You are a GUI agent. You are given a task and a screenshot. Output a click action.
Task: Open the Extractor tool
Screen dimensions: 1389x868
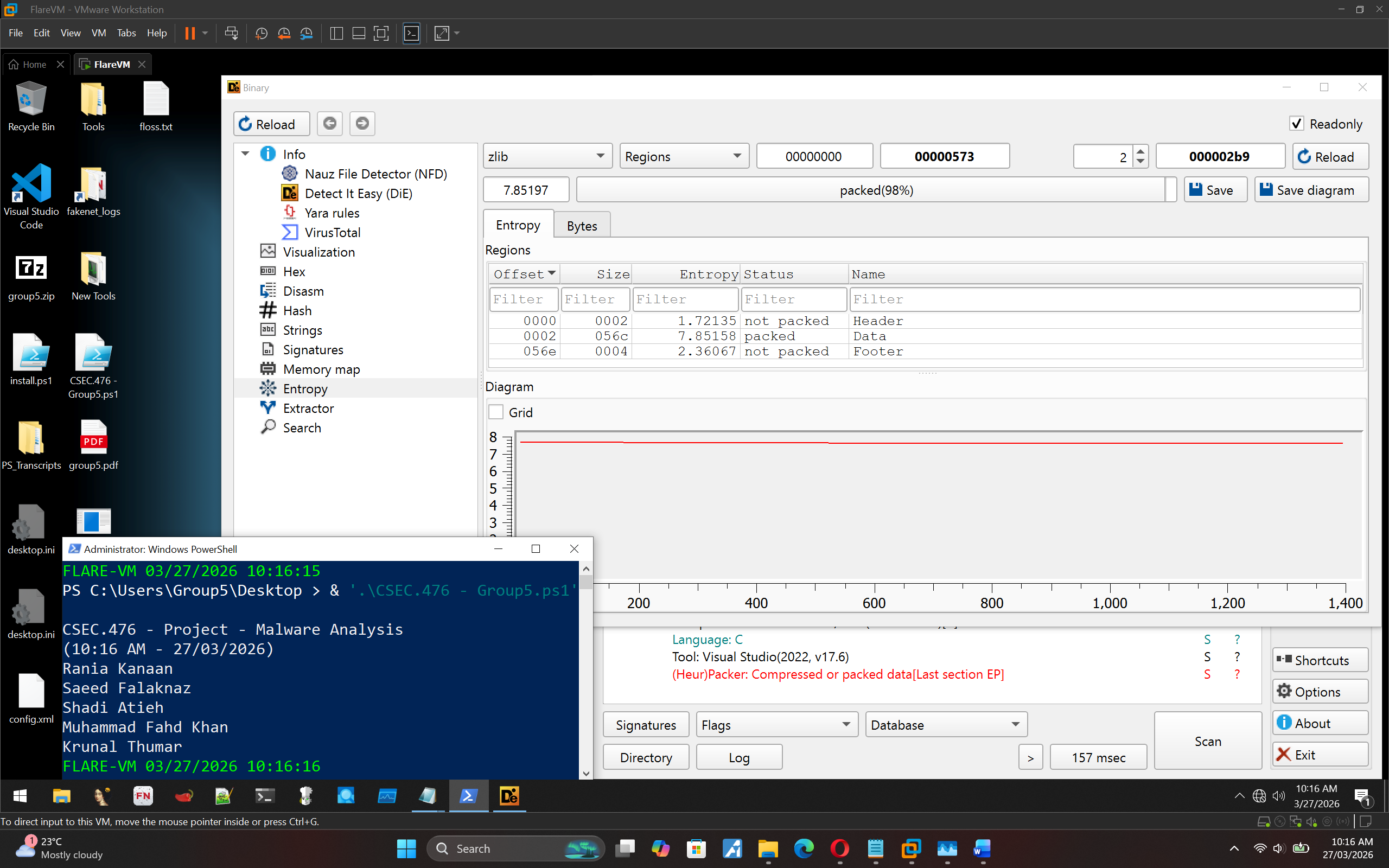(308, 408)
